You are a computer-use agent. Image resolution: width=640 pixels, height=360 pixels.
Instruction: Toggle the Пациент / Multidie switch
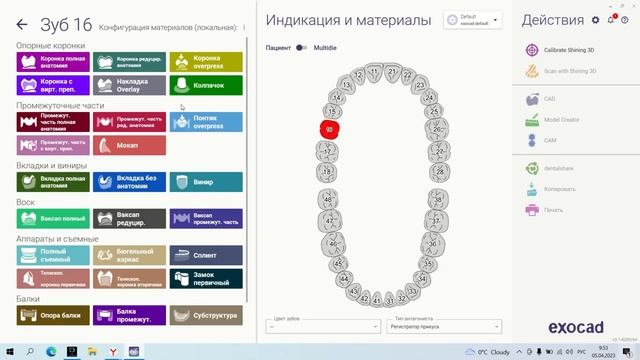pos(302,48)
